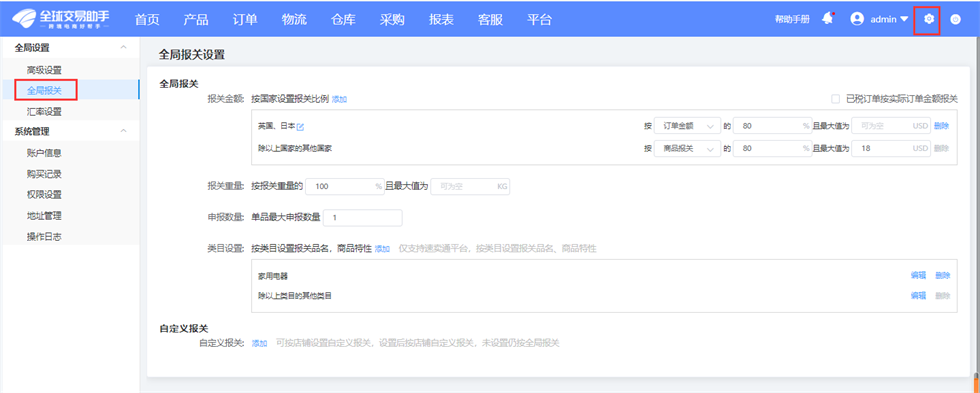
Task: Open the admin account dropdown
Action: coord(889,19)
